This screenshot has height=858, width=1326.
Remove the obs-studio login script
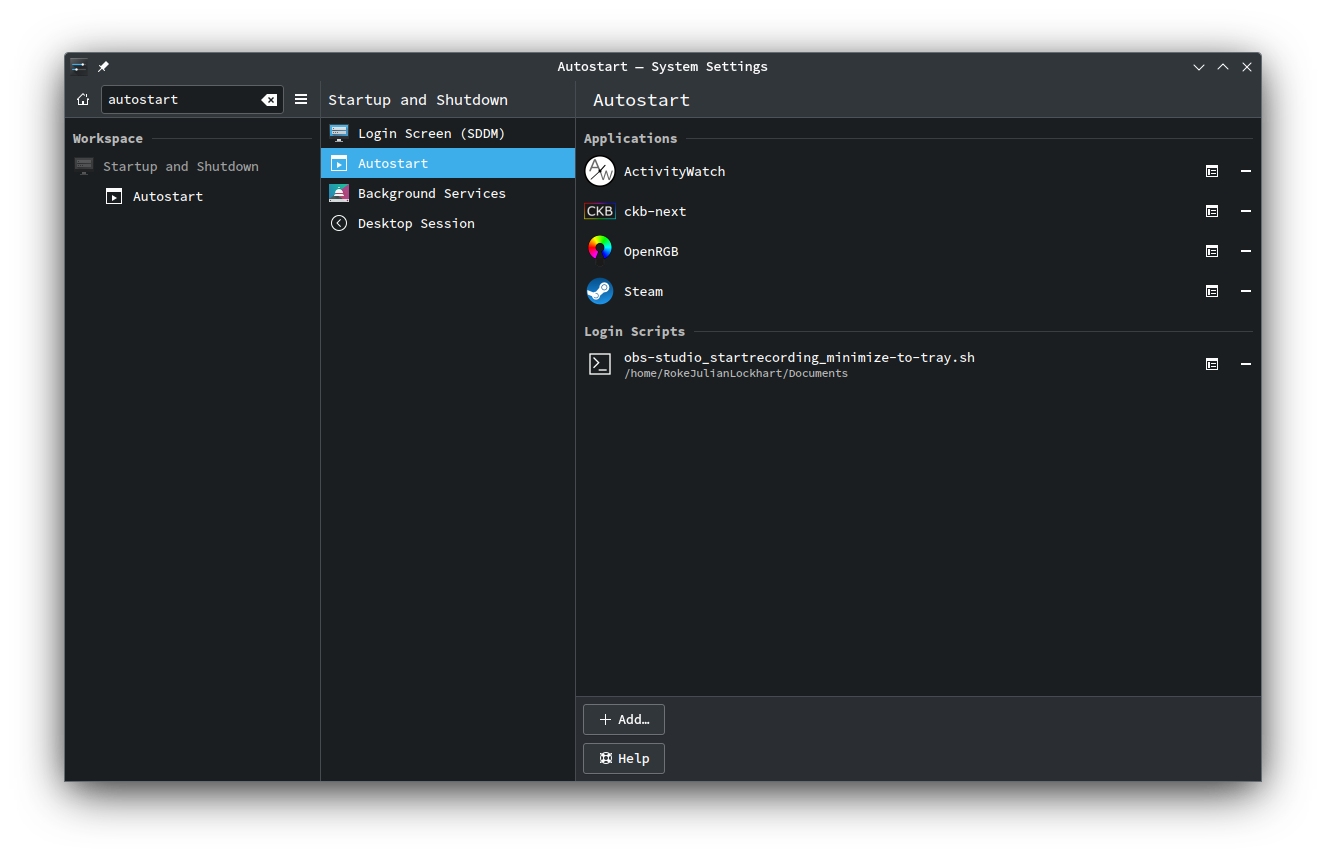click(x=1246, y=364)
